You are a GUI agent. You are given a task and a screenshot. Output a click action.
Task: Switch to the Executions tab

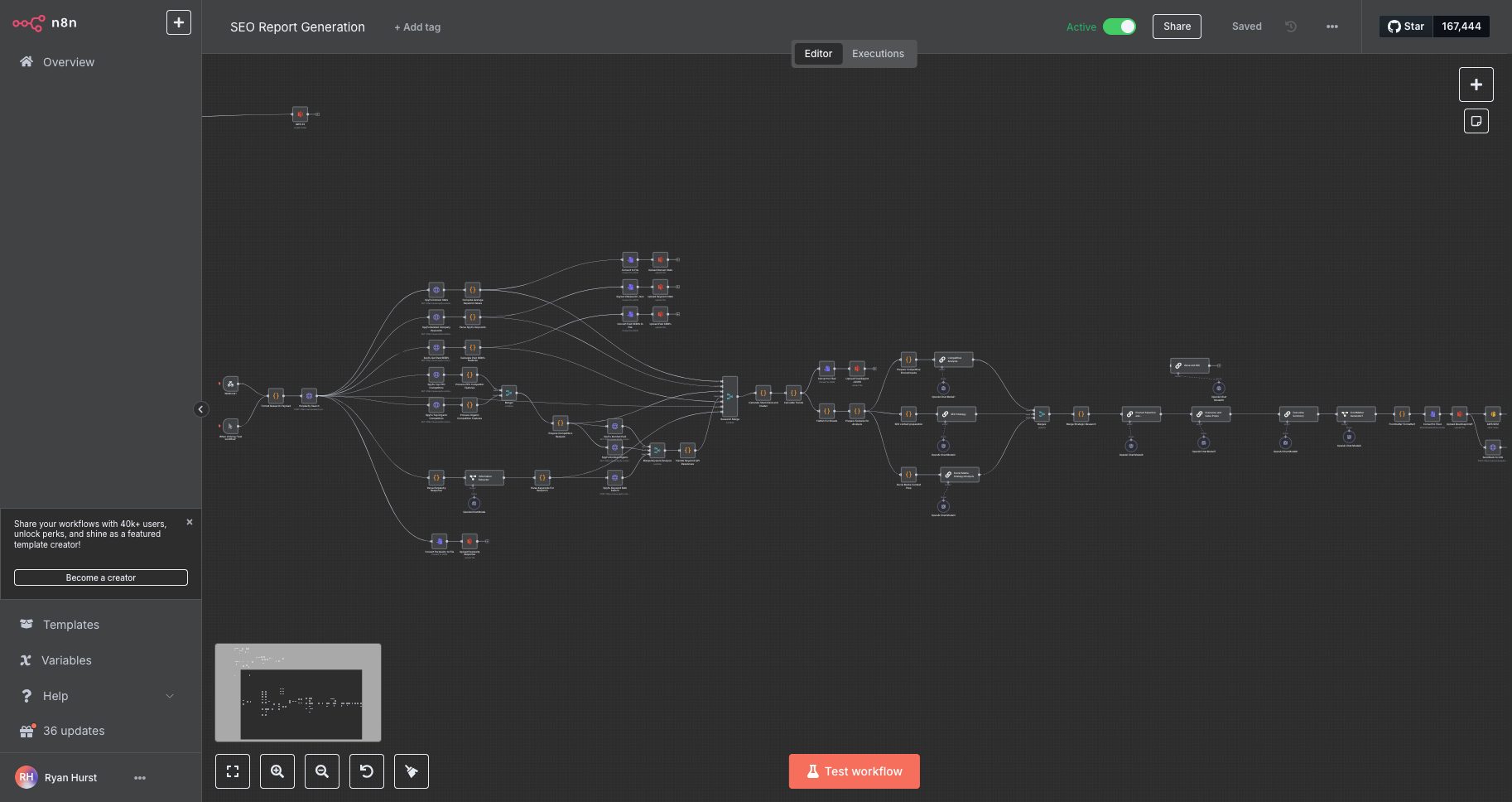tap(878, 54)
